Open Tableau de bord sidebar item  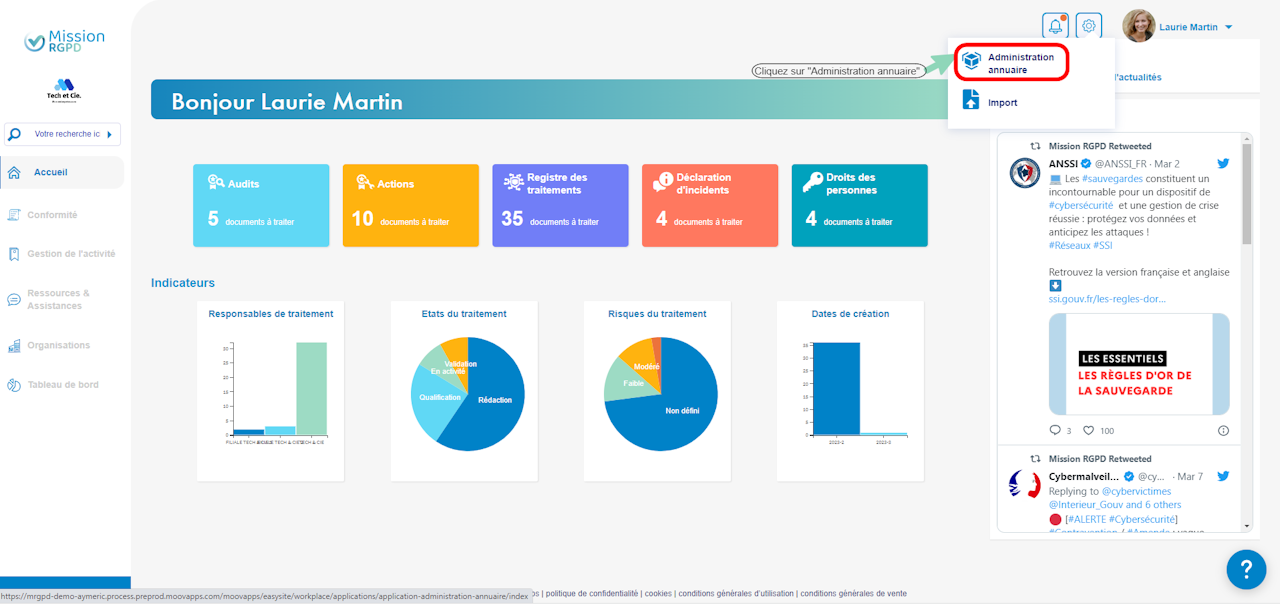[x=63, y=385]
